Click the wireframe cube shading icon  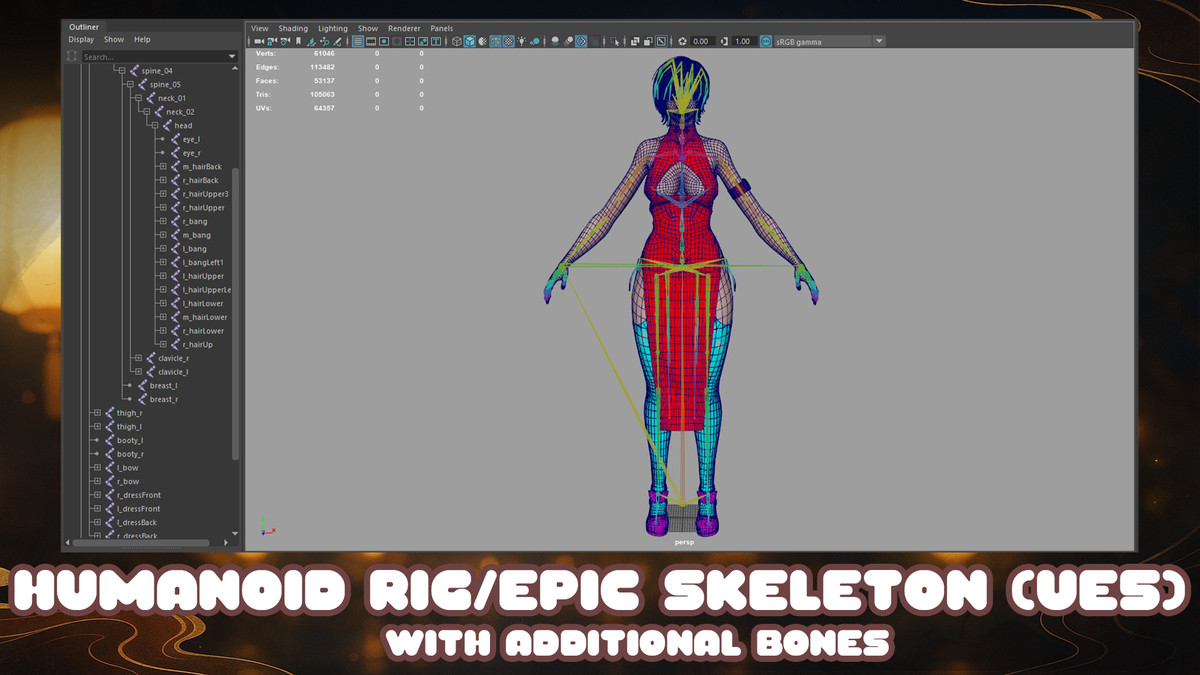(457, 42)
